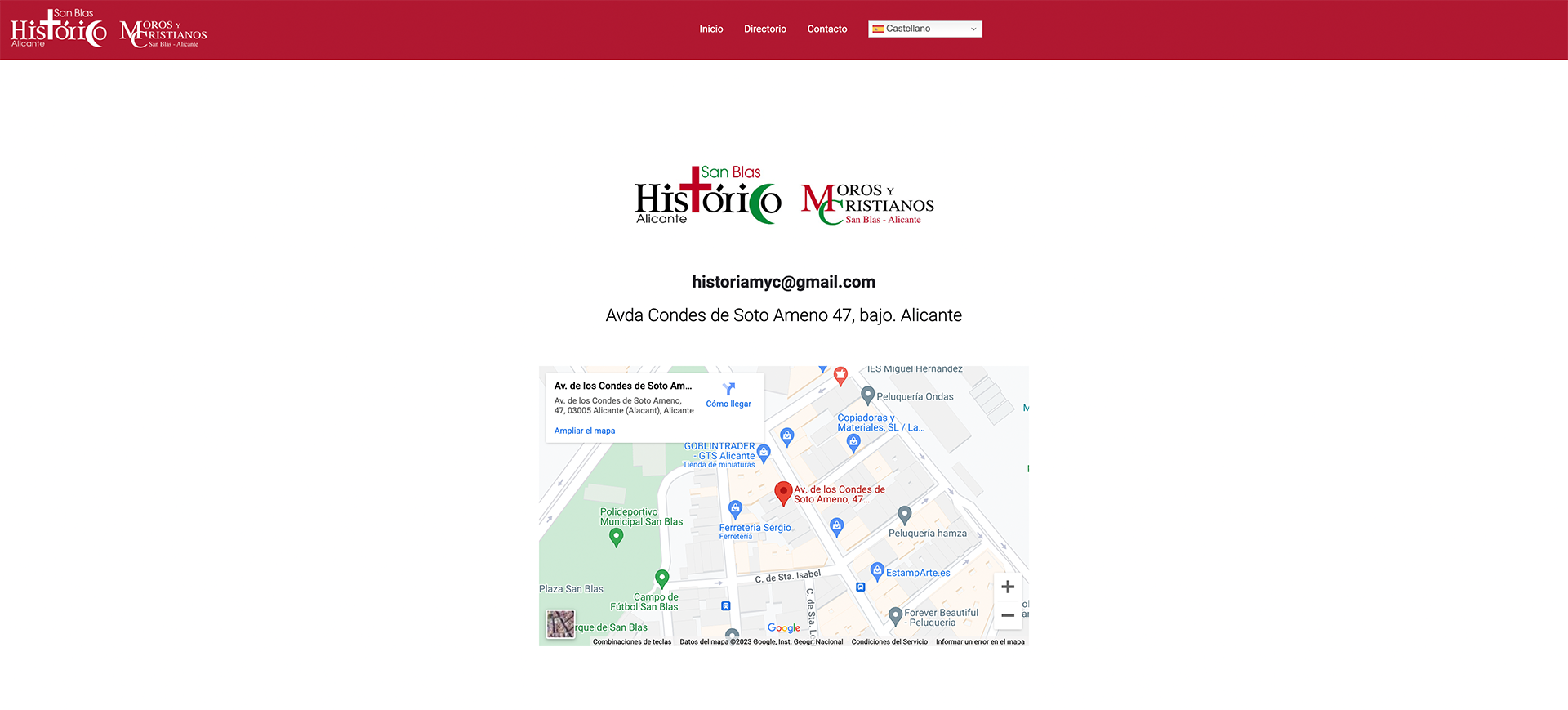Click the Ferreteria Sergio shop pin
This screenshot has height=710, width=1568.
click(735, 509)
